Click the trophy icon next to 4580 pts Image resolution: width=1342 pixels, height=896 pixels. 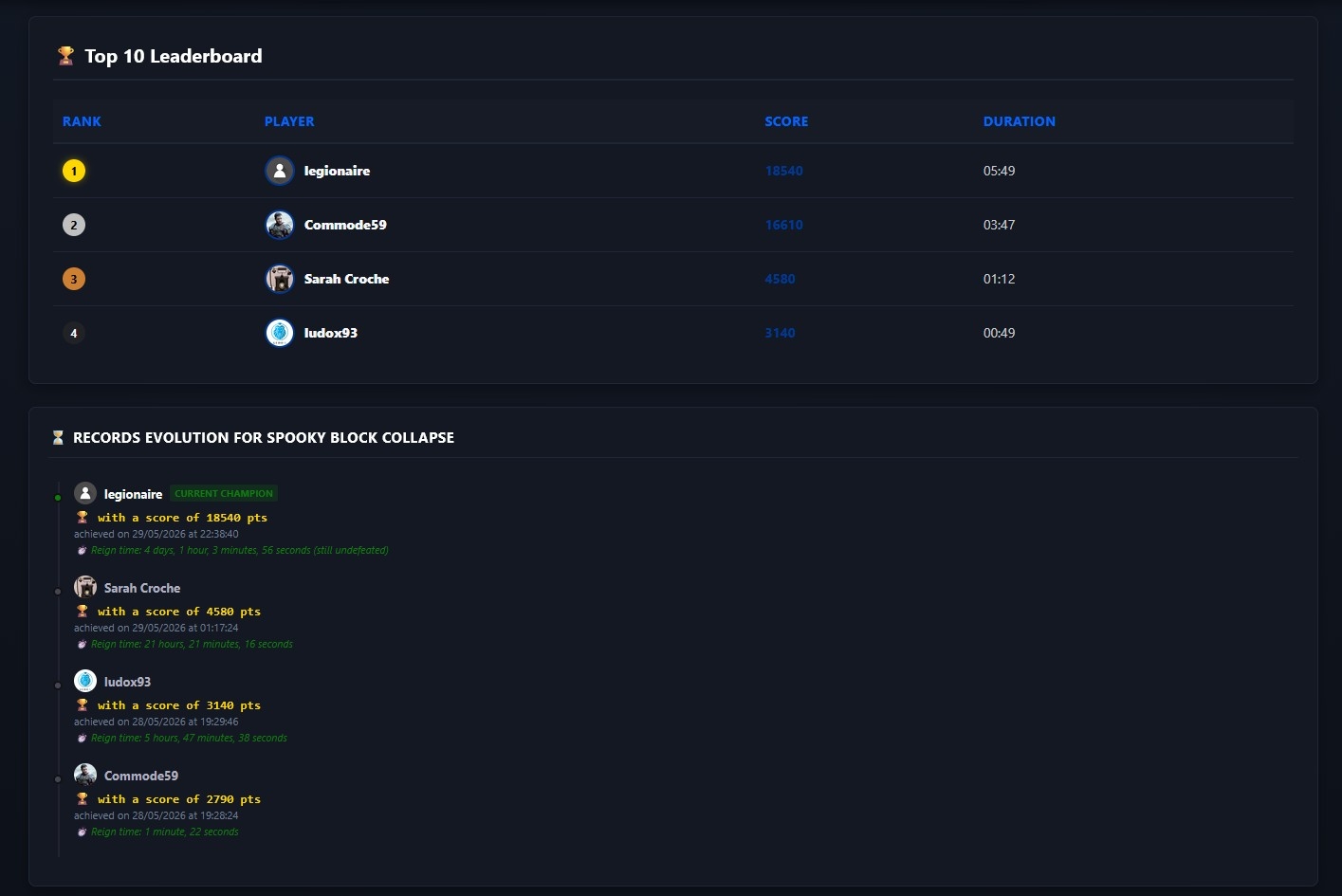[83, 612]
